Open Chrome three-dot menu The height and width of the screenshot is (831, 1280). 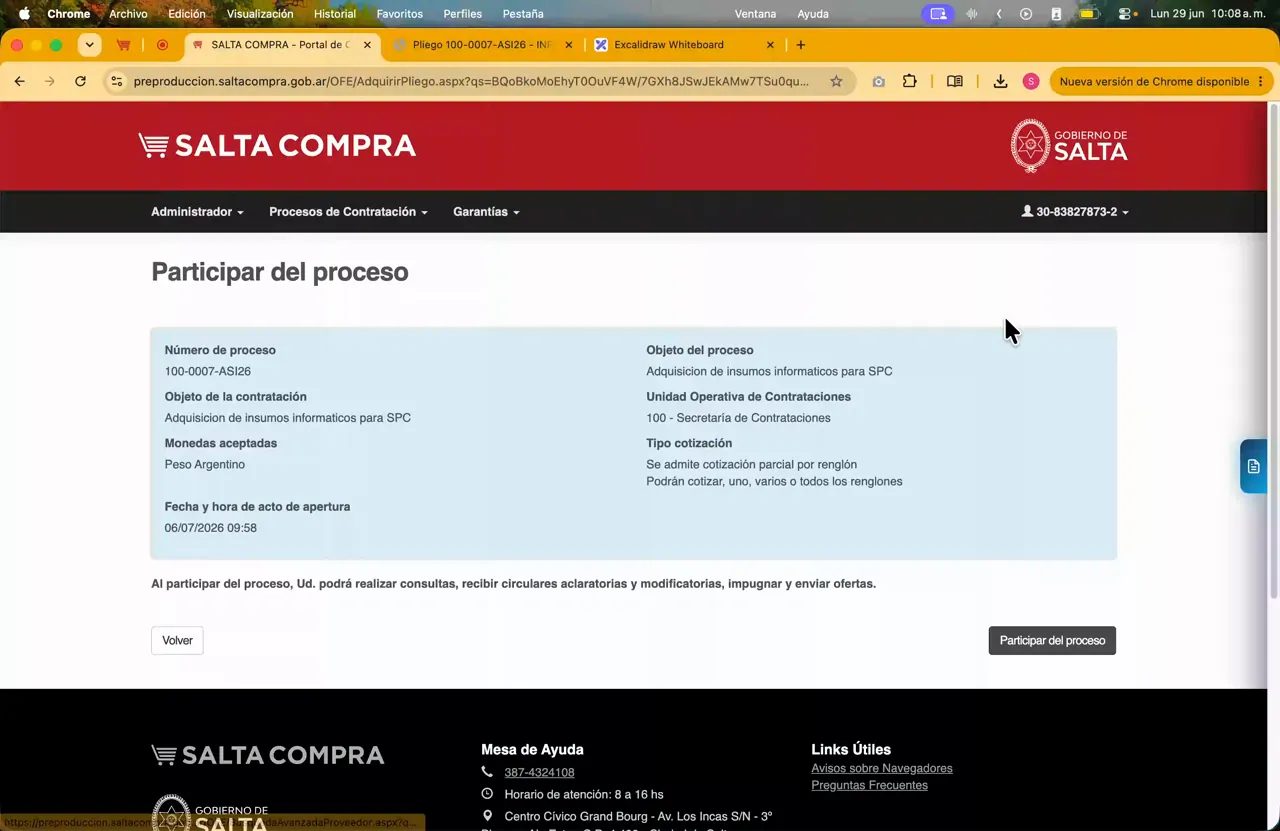coord(1260,81)
